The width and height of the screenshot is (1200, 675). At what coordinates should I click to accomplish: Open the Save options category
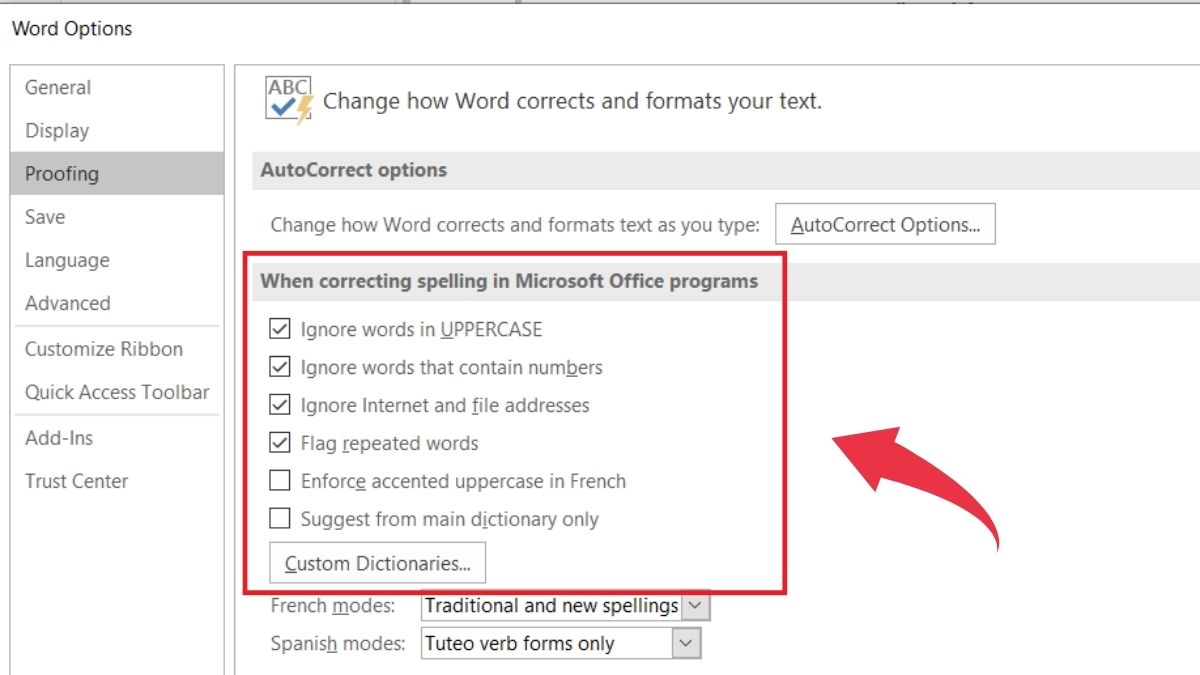(117, 216)
